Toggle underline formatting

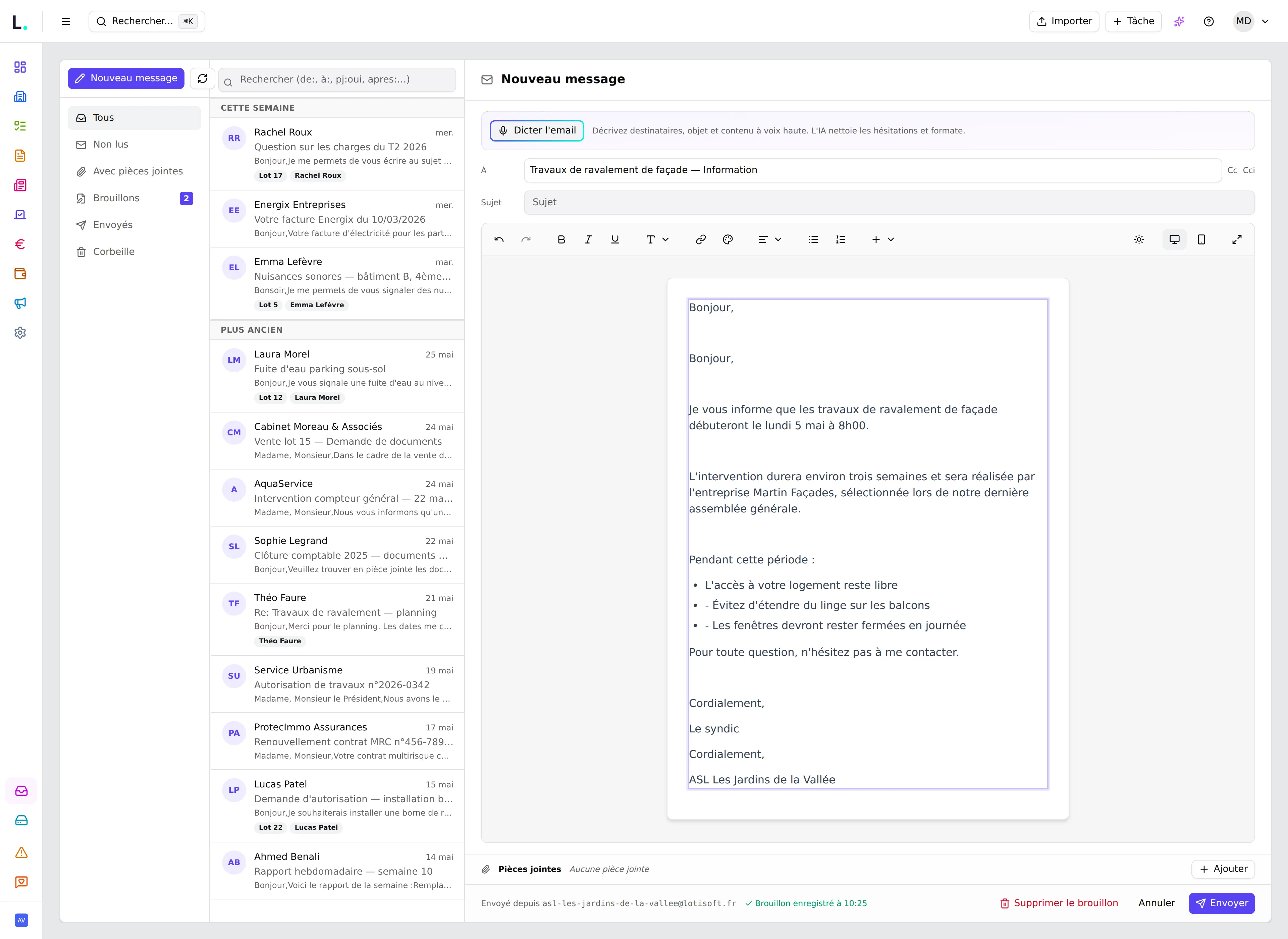point(615,240)
